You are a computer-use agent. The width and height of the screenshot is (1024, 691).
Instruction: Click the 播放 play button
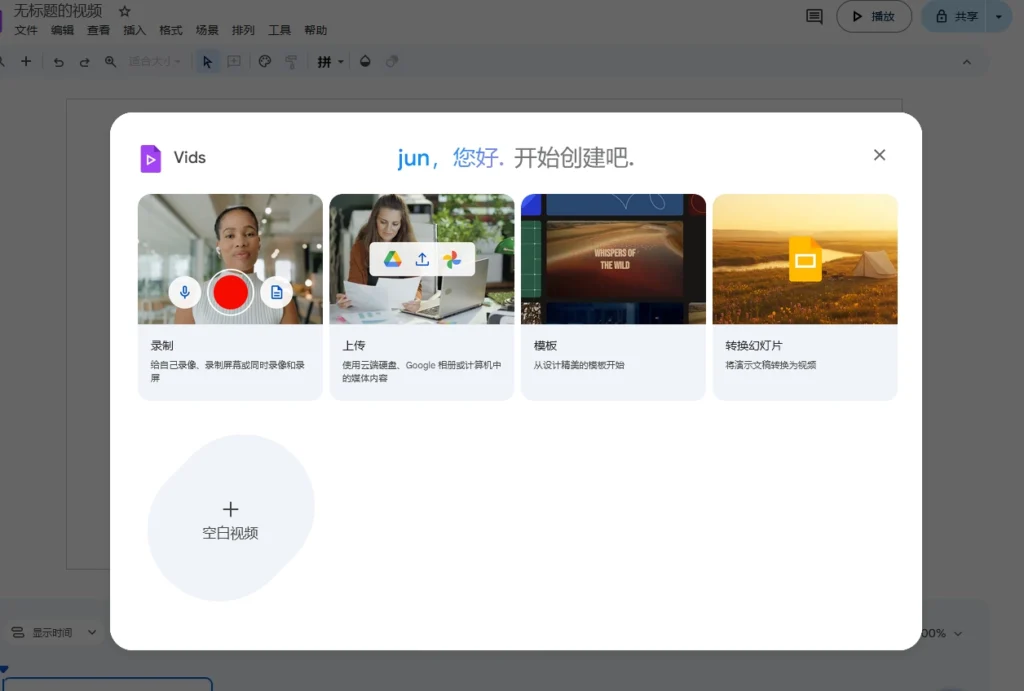click(874, 17)
